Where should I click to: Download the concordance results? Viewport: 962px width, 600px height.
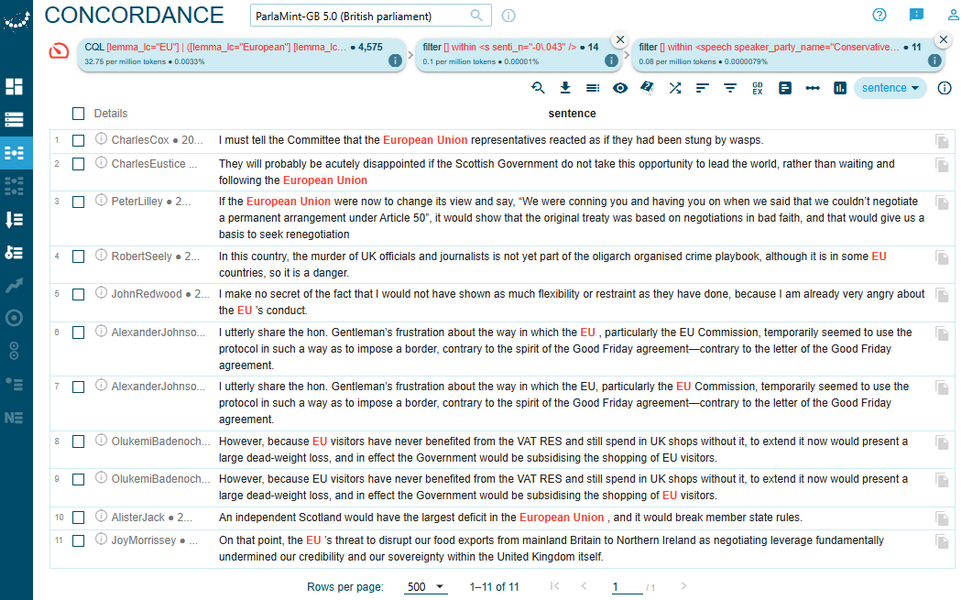point(565,88)
